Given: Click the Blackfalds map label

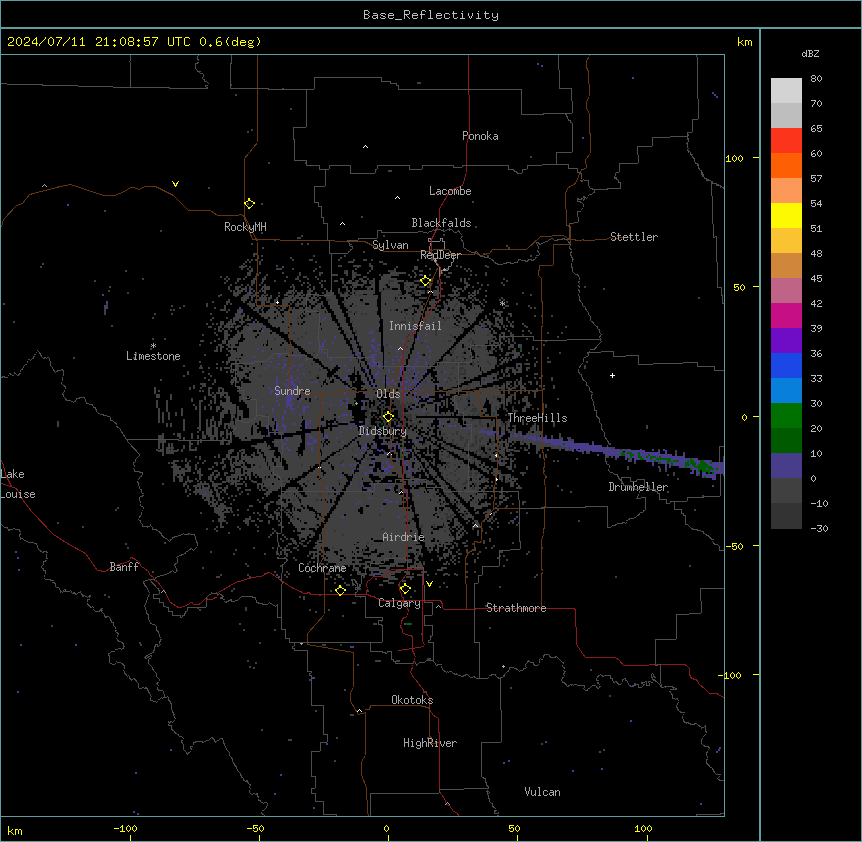Looking at the screenshot, I should [441, 223].
